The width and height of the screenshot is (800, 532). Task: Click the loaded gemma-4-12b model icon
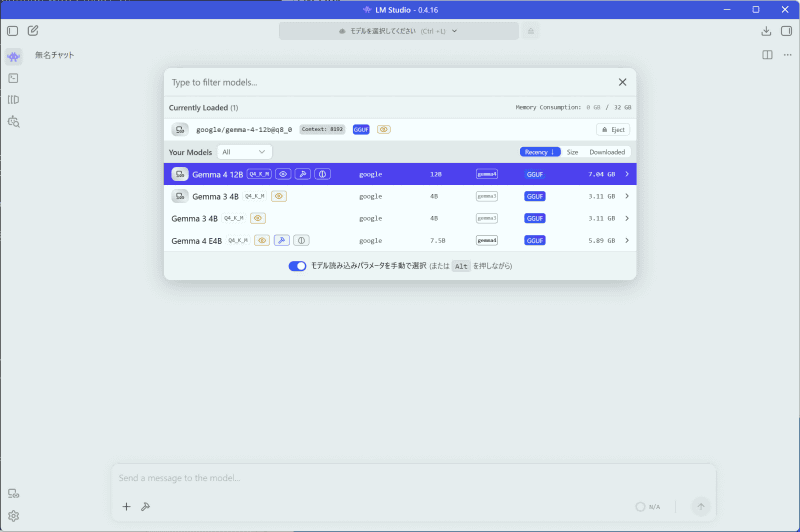click(x=180, y=130)
